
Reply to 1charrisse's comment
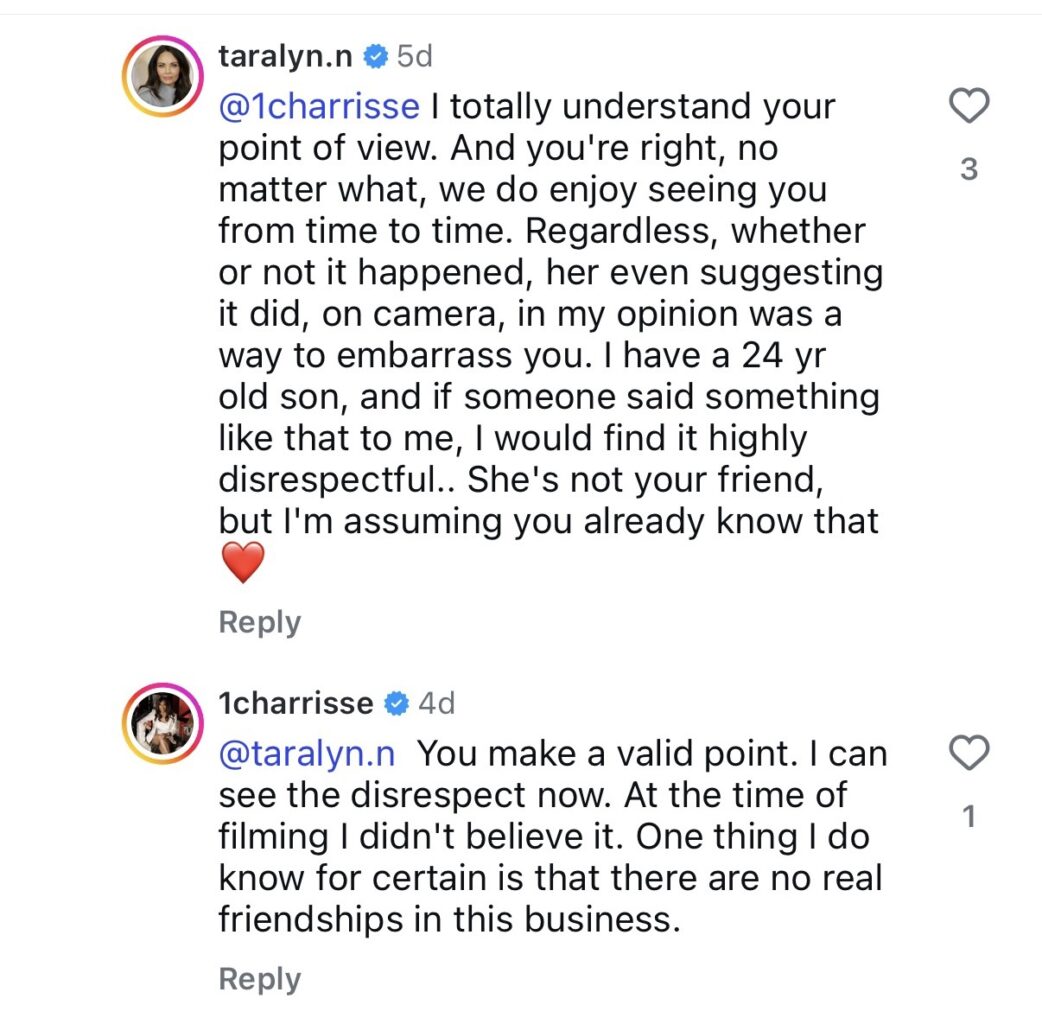pyautogui.click(x=259, y=979)
